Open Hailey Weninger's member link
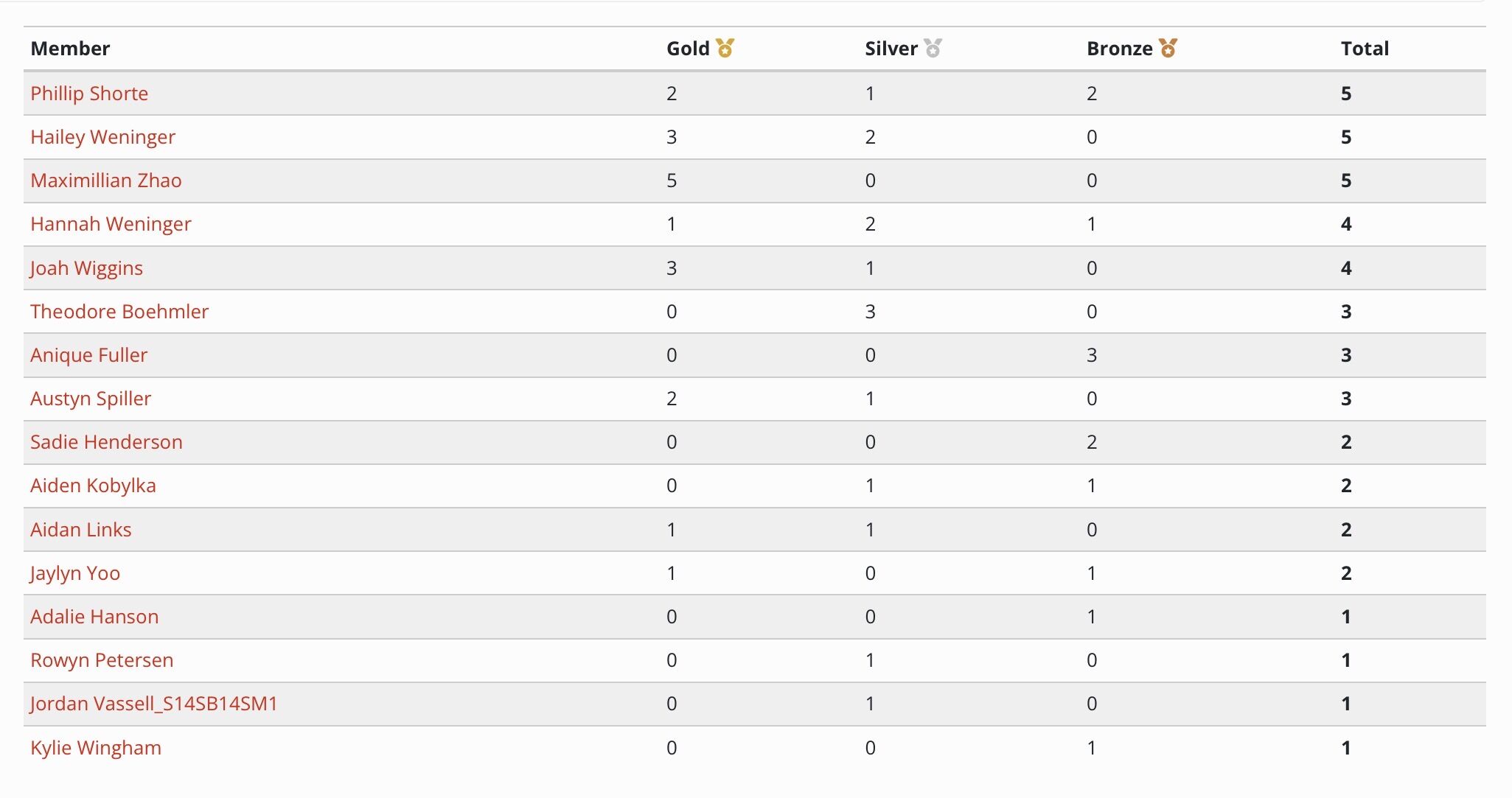 click(102, 137)
